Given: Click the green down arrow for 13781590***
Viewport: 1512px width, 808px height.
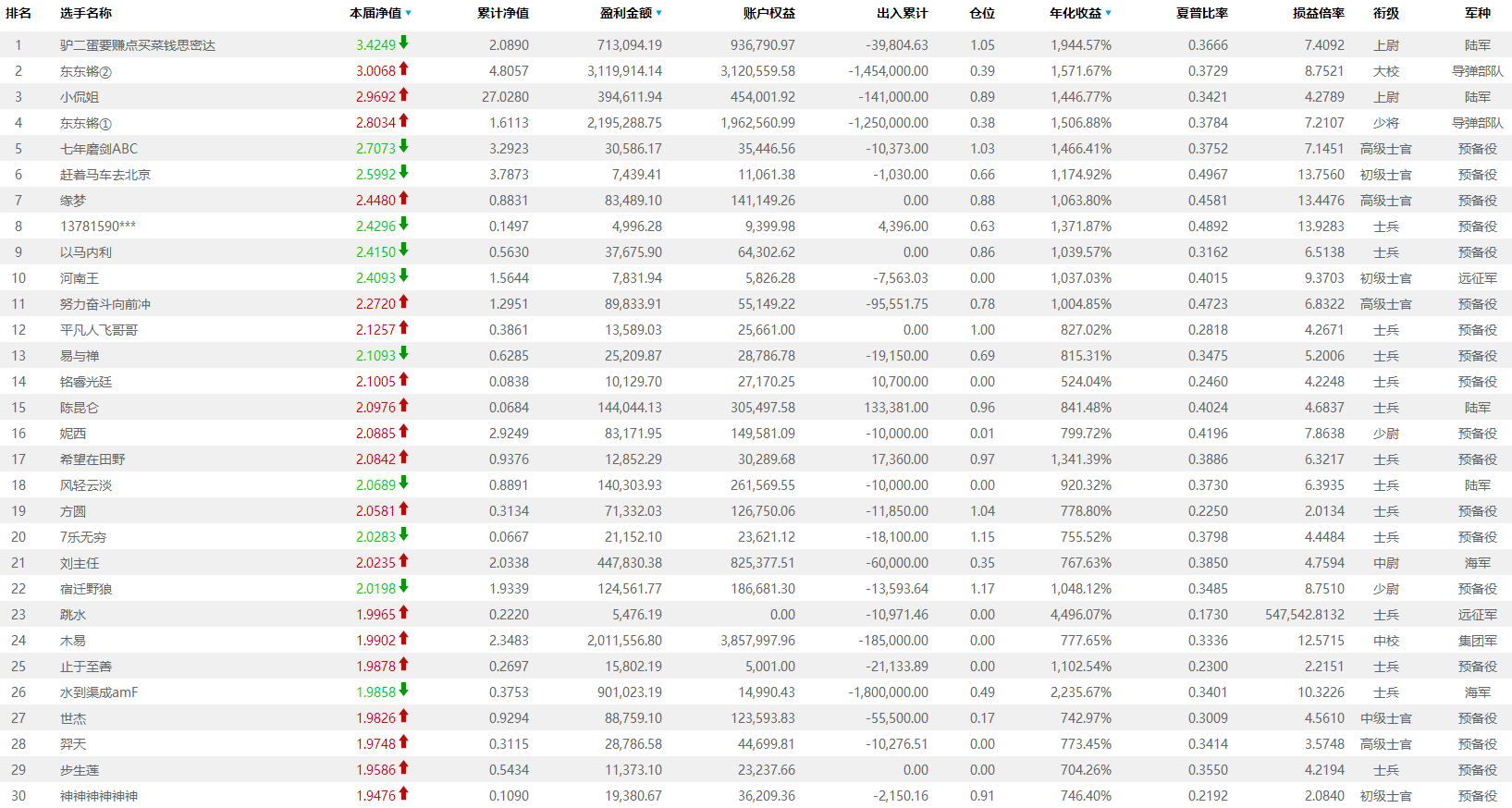Looking at the screenshot, I should coord(404,224).
